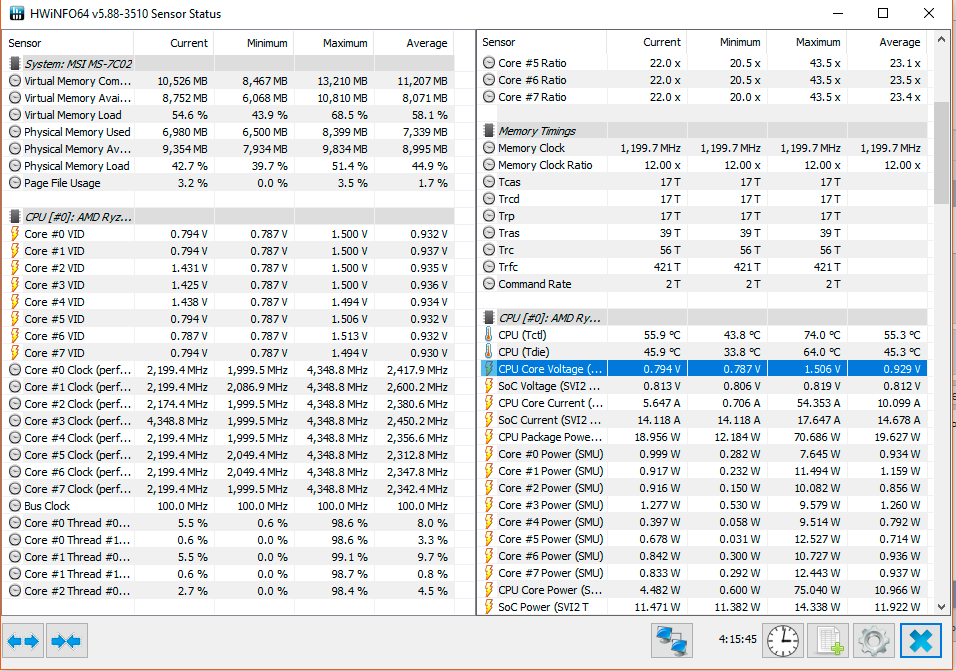Click the CPU (Tctl) thermometer icon
The width and height of the screenshot is (956, 671).
(x=488, y=335)
